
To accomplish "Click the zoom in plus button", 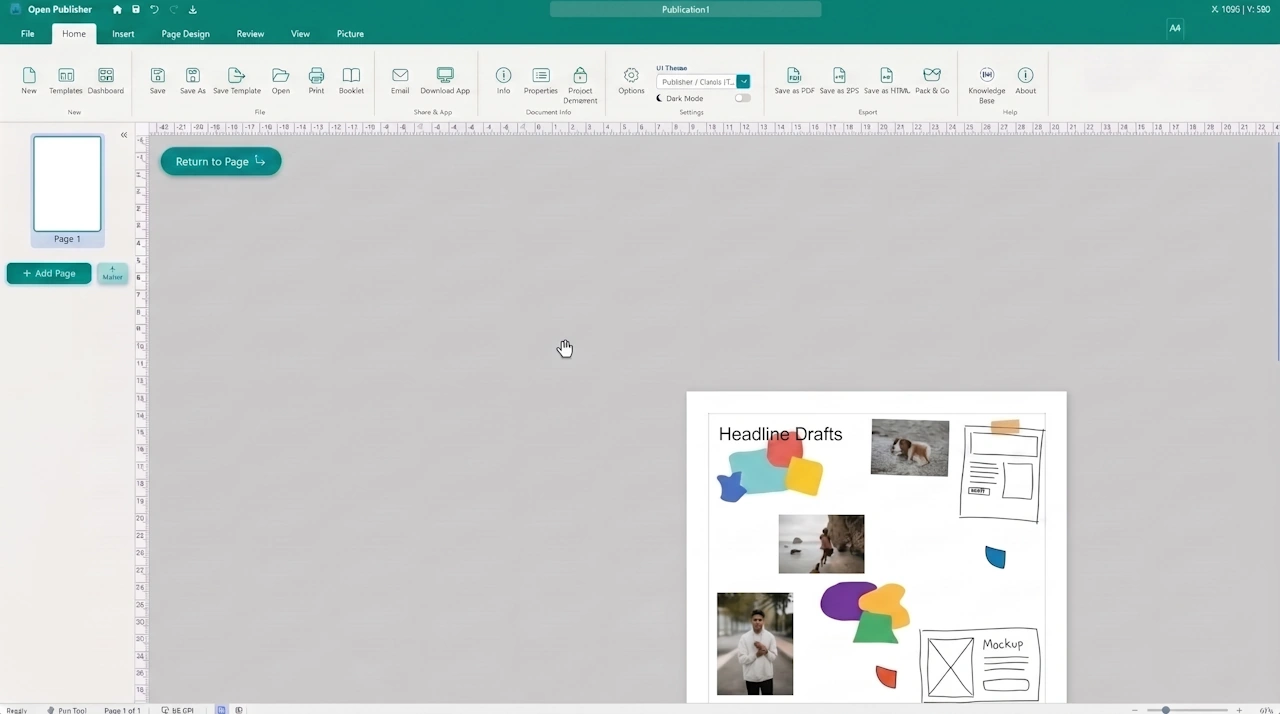I will (1239, 710).
